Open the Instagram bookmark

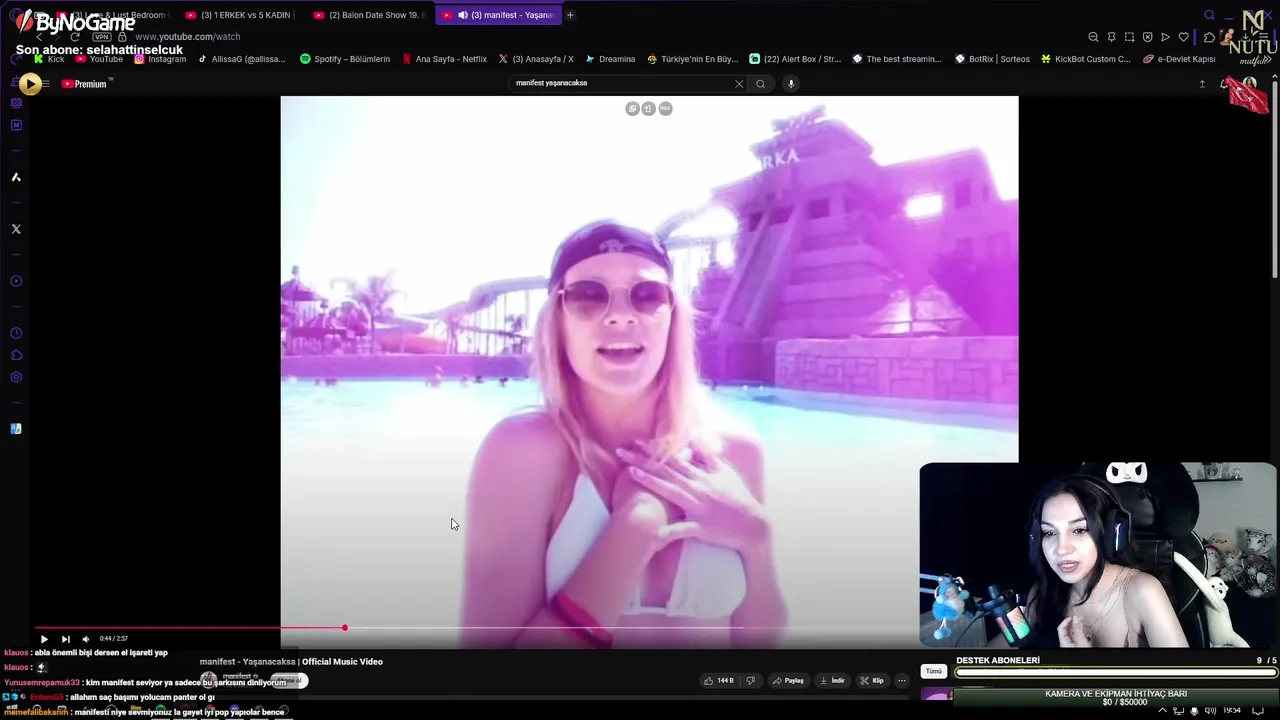pos(160,59)
